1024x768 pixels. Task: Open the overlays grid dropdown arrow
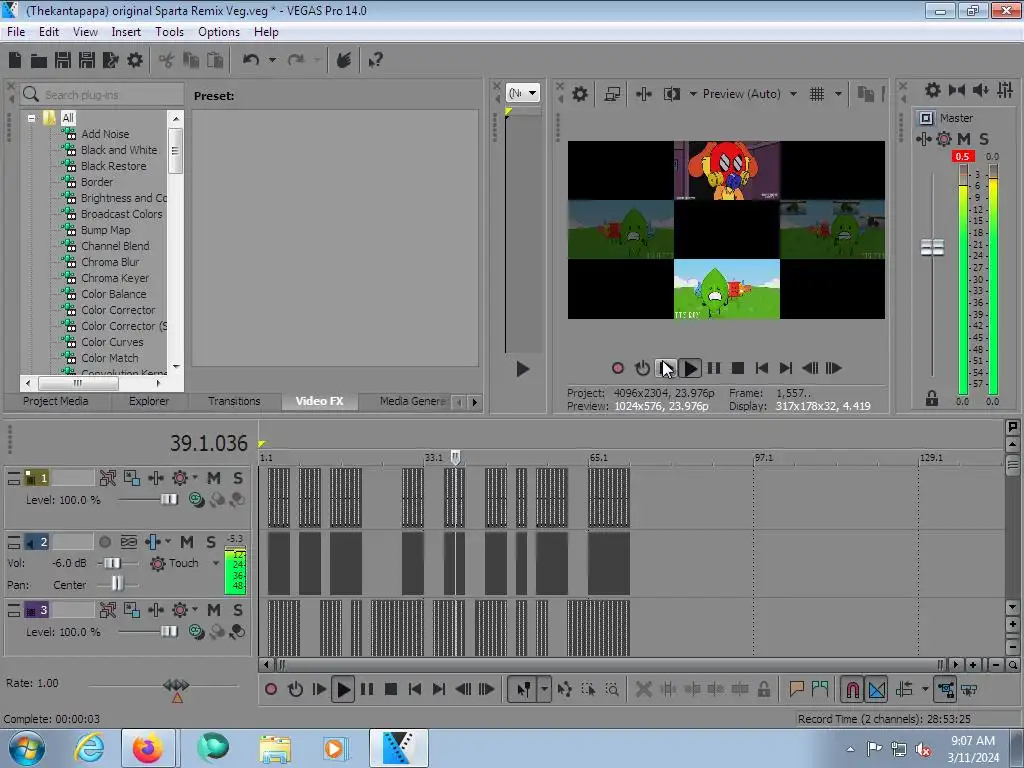(x=839, y=94)
